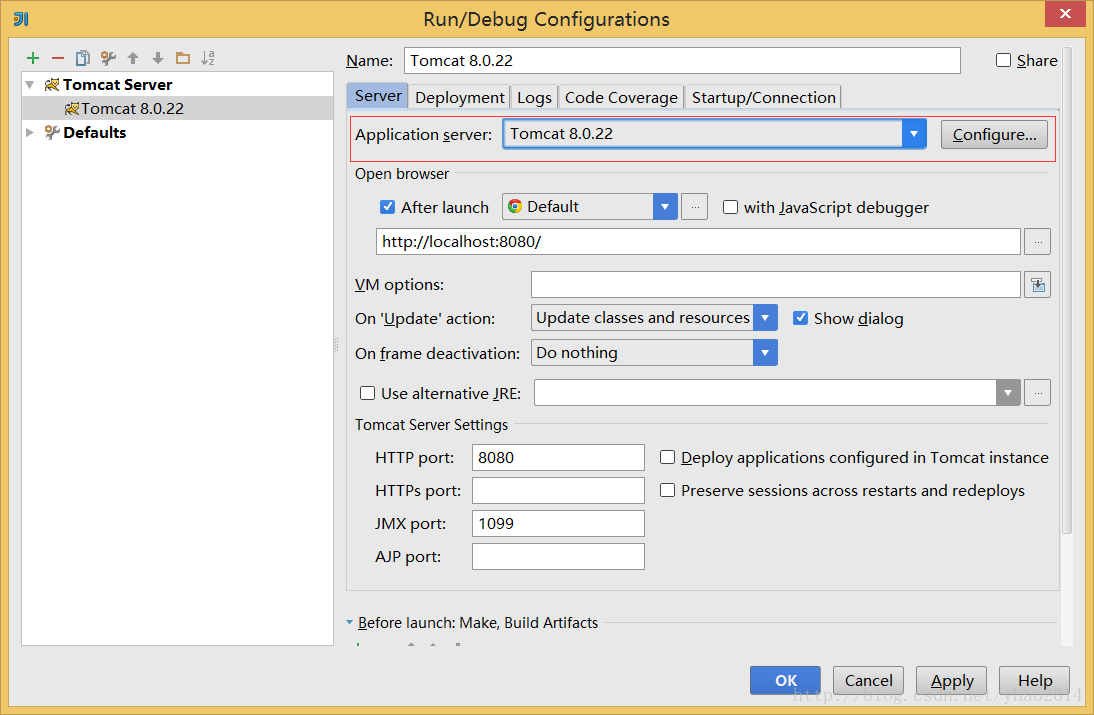Click the JMX port field
1094x715 pixels.
coord(558,523)
